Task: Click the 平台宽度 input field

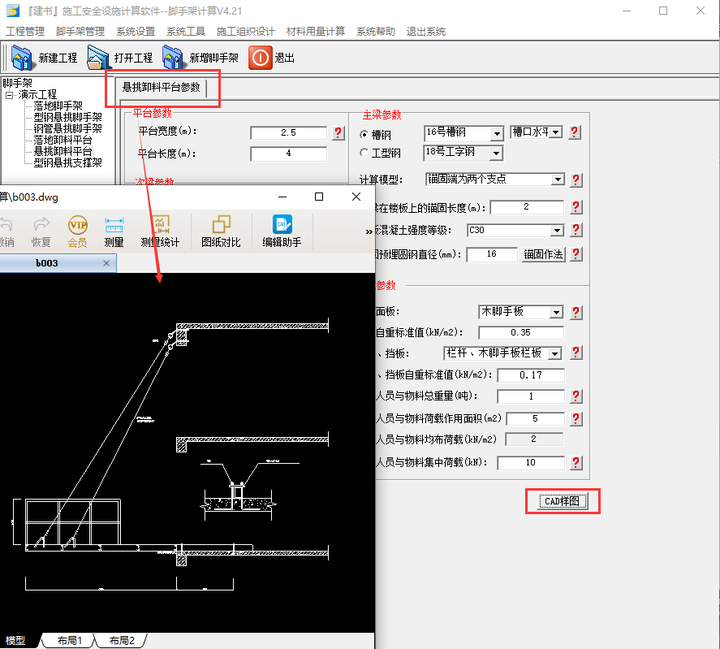Action: coord(288,133)
